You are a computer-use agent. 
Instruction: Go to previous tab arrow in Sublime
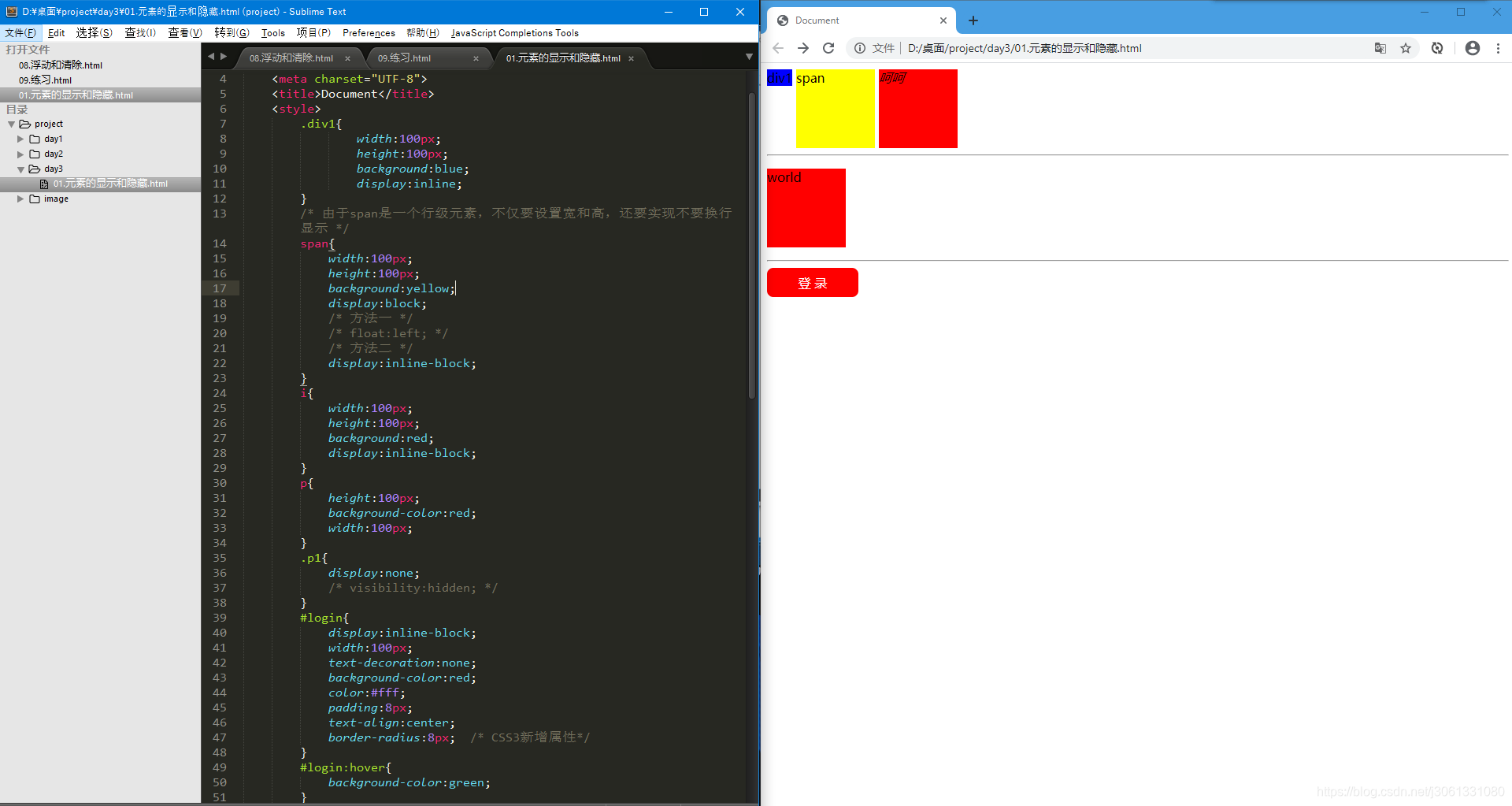[211, 56]
